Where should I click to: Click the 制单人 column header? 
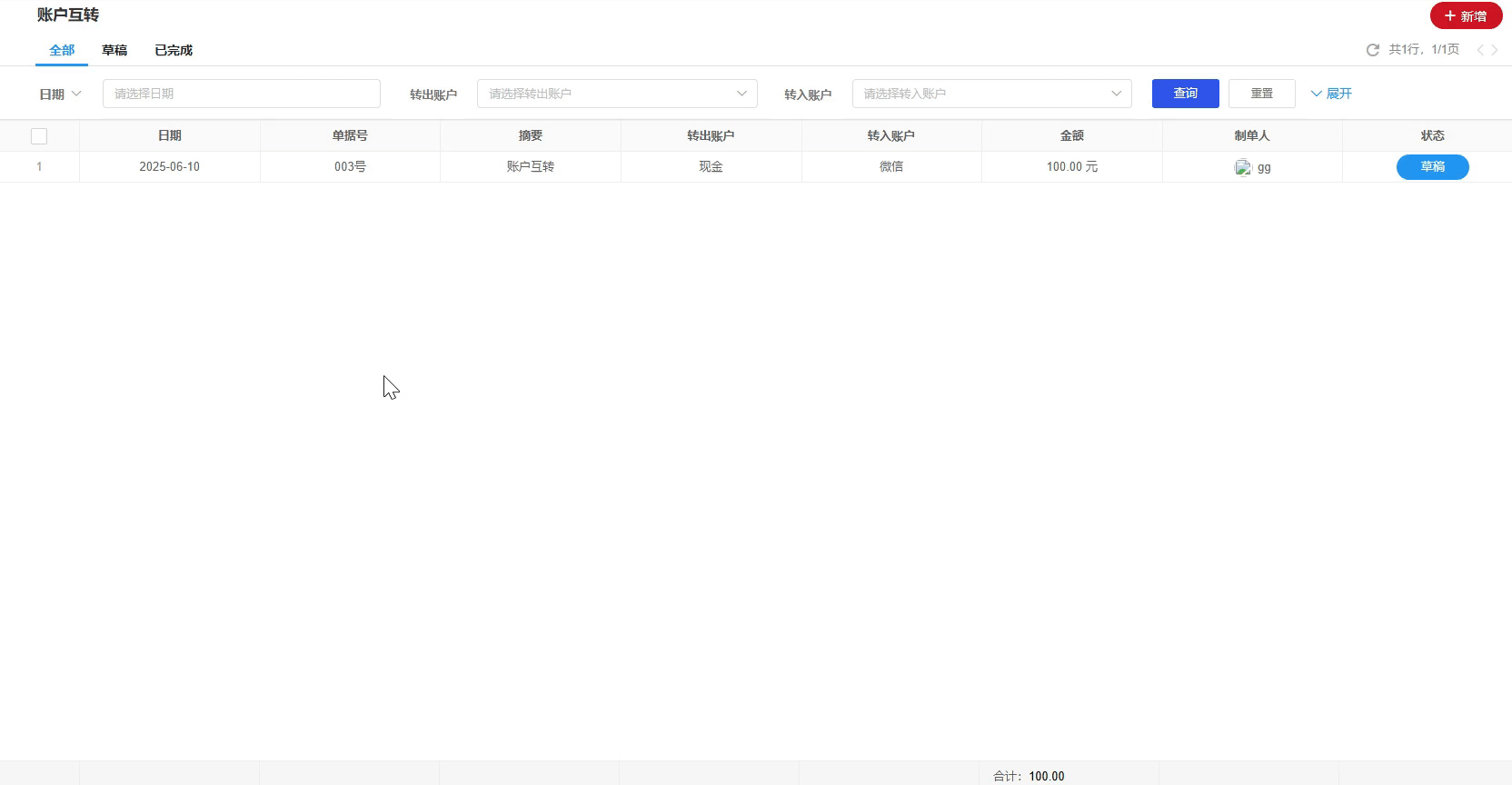(1252, 135)
